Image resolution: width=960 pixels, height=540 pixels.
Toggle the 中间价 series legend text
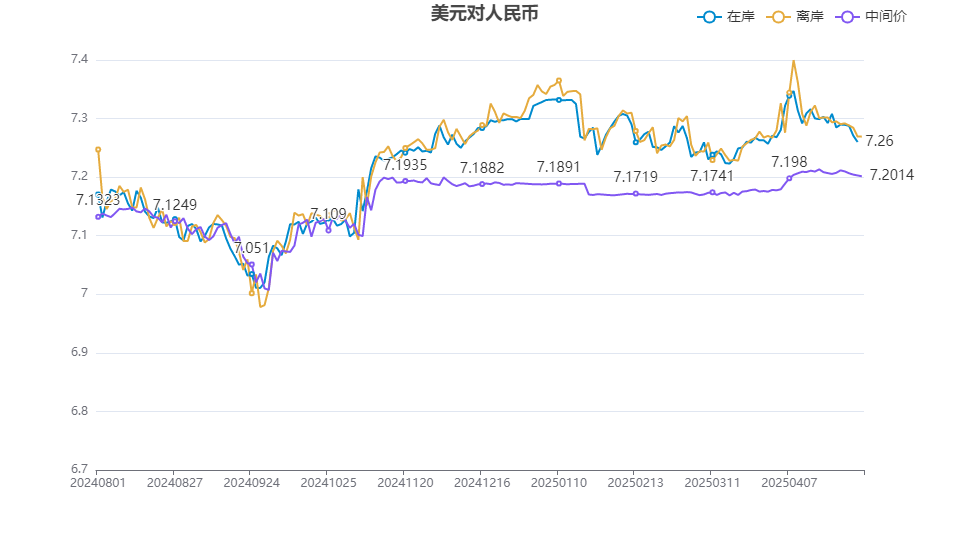(x=886, y=17)
